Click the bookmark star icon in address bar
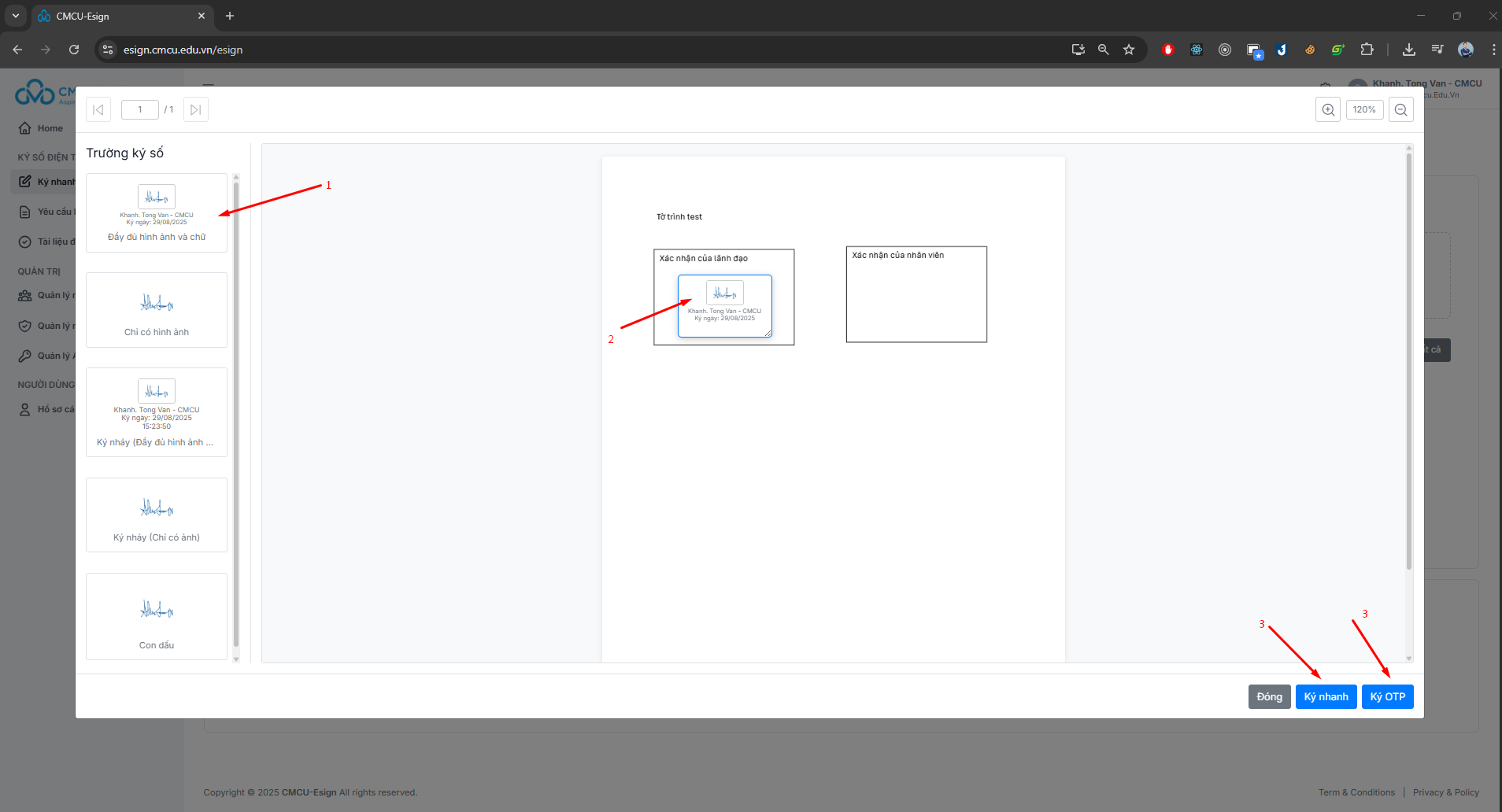Screen dimensions: 1502x812 (x=1129, y=50)
